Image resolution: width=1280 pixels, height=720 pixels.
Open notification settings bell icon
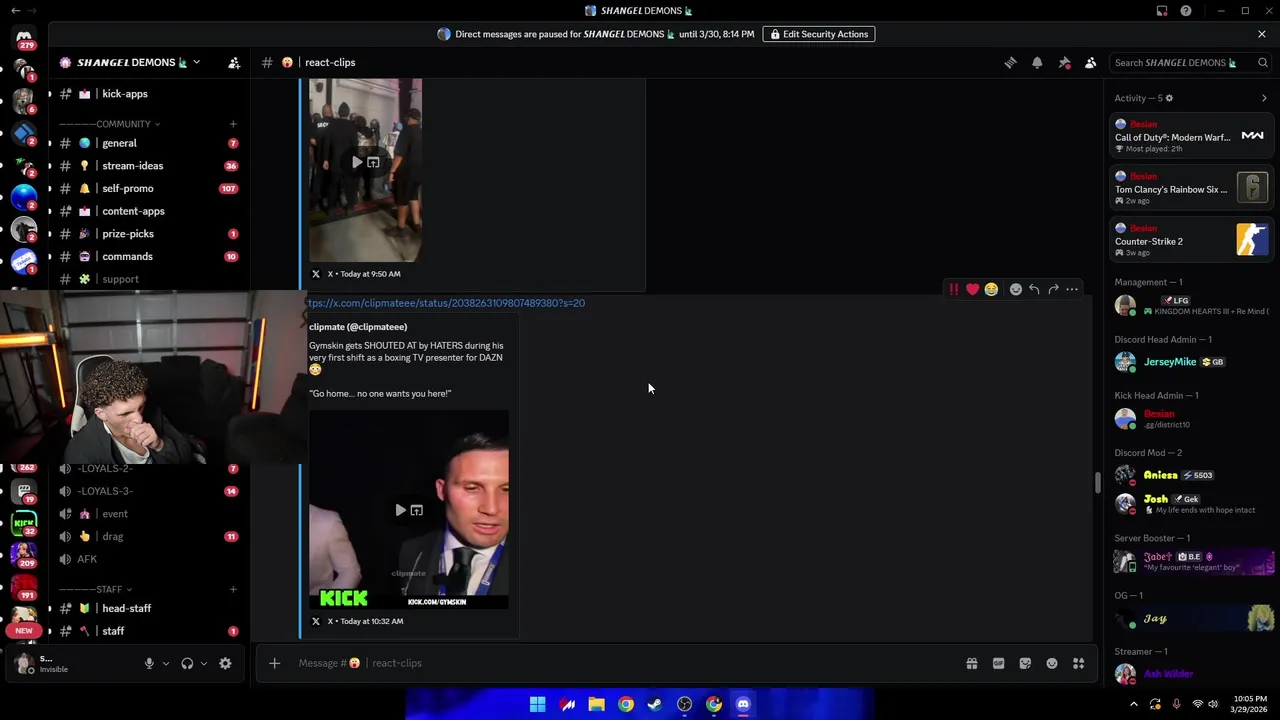[x=1037, y=62]
